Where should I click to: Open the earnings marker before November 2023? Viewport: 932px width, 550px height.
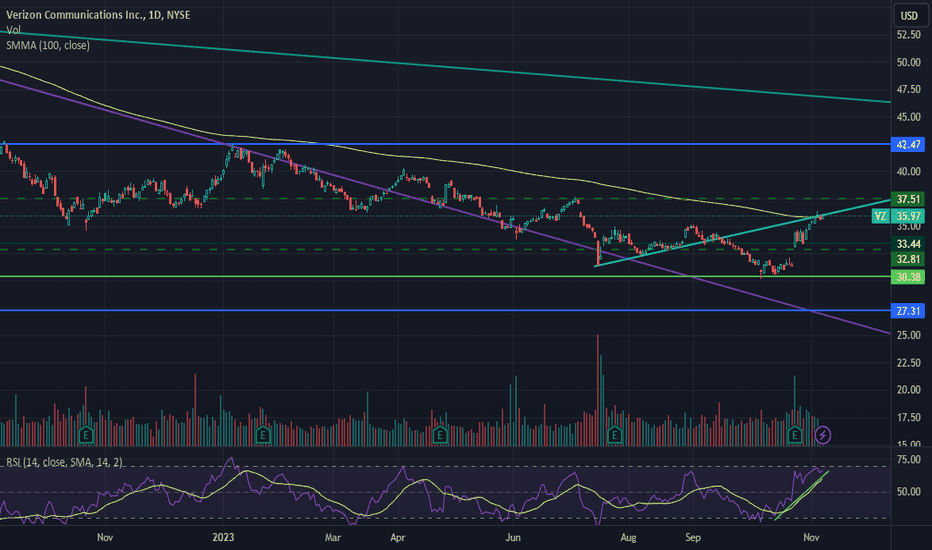click(795, 435)
